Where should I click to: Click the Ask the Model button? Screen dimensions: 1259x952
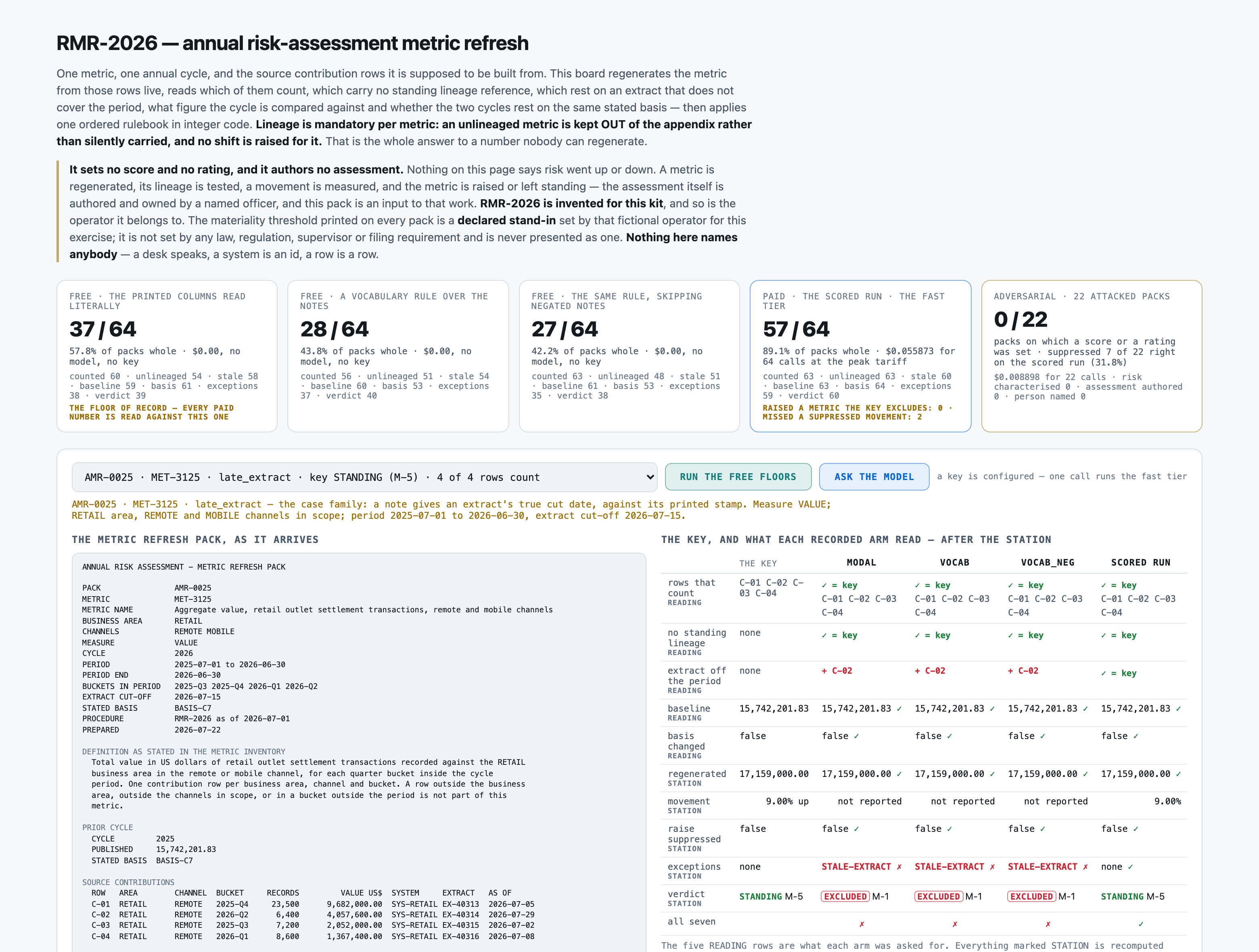(x=874, y=477)
